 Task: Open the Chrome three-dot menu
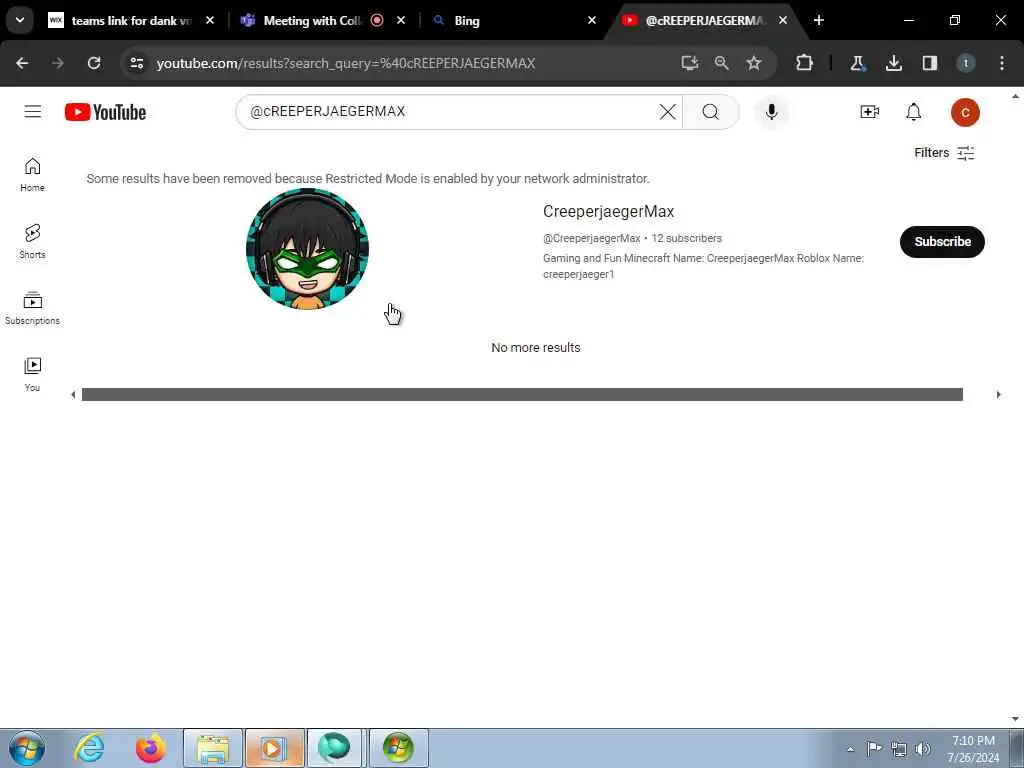[x=1002, y=63]
